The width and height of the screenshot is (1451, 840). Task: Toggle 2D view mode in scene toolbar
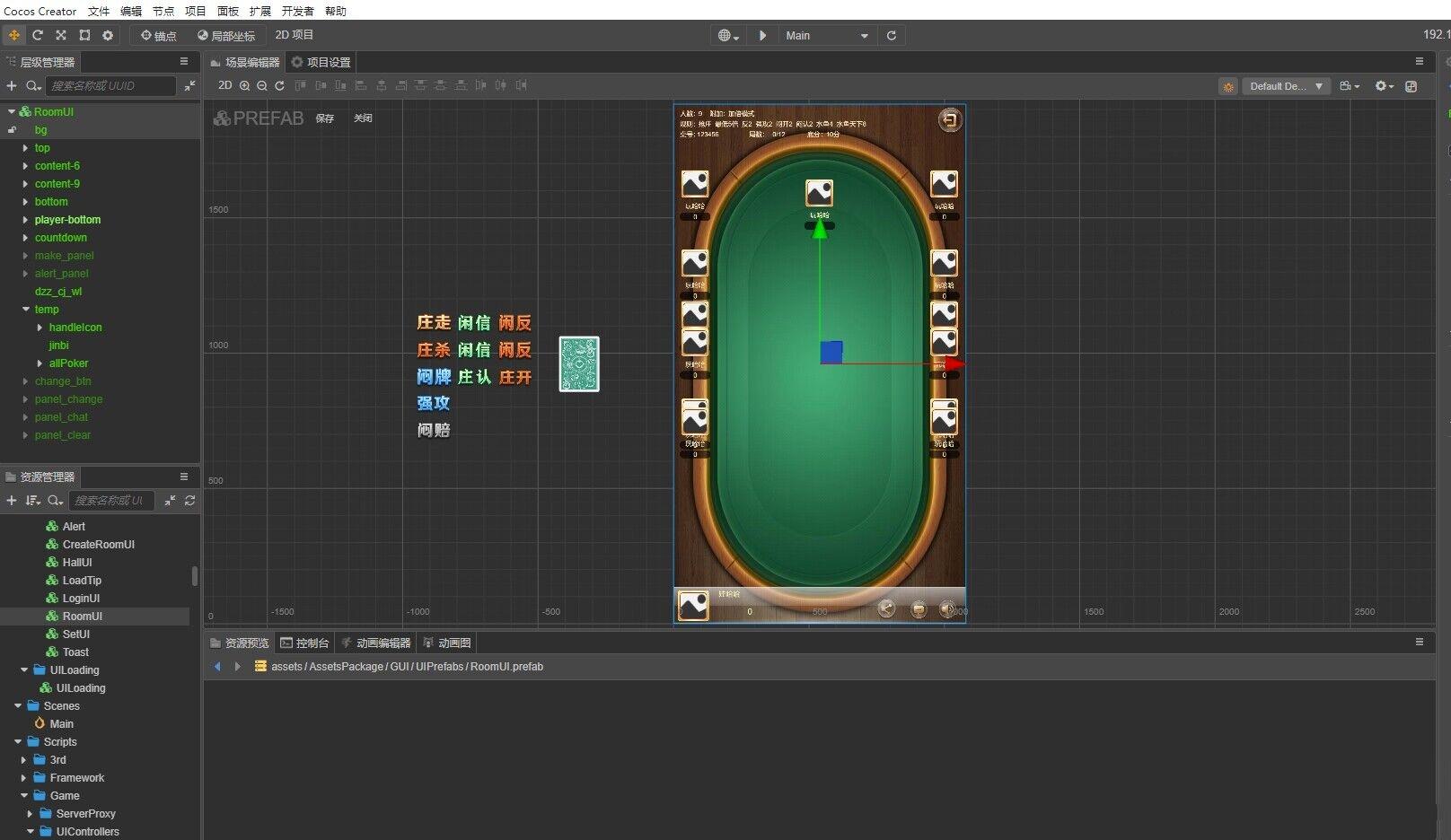(x=224, y=85)
